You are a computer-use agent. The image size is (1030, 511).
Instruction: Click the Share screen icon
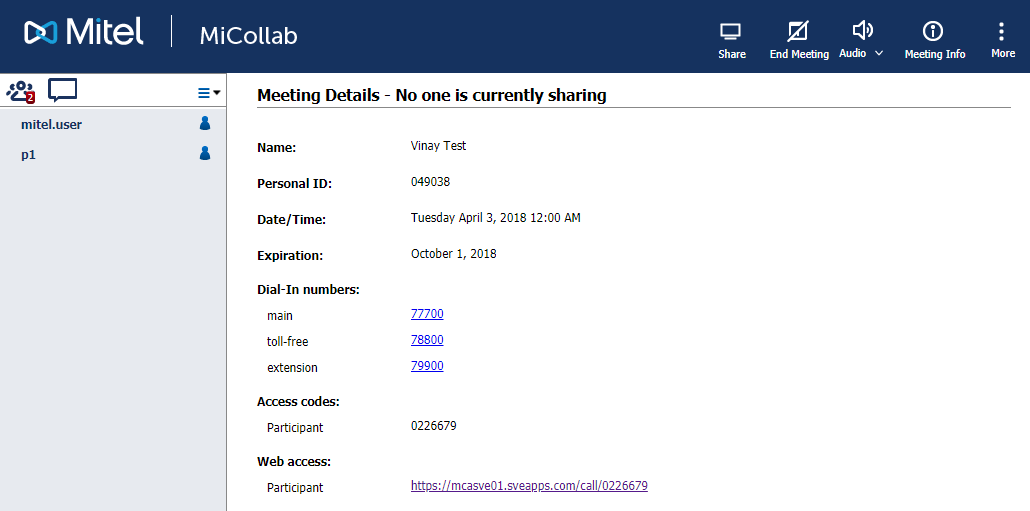click(x=731, y=31)
